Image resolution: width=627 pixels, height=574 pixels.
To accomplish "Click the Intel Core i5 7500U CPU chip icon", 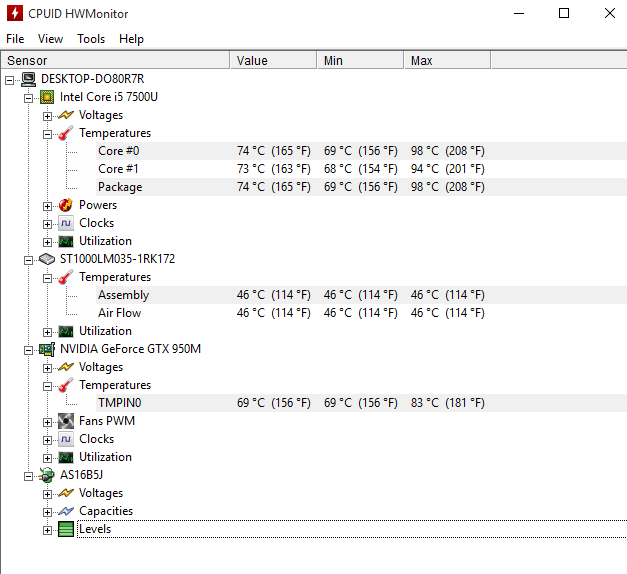I will [x=47, y=97].
